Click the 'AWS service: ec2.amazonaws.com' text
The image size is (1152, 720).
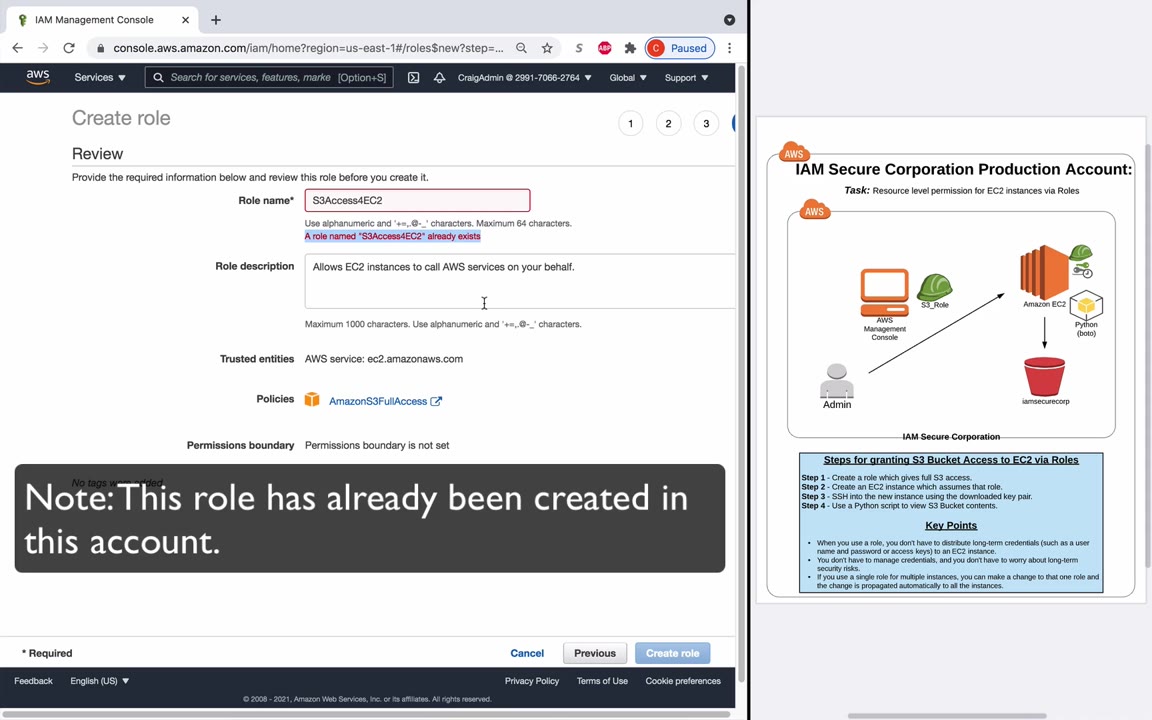(384, 359)
